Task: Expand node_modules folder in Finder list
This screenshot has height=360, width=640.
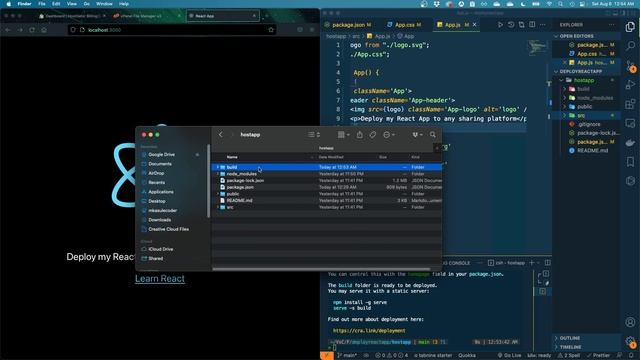Action: click(218, 174)
